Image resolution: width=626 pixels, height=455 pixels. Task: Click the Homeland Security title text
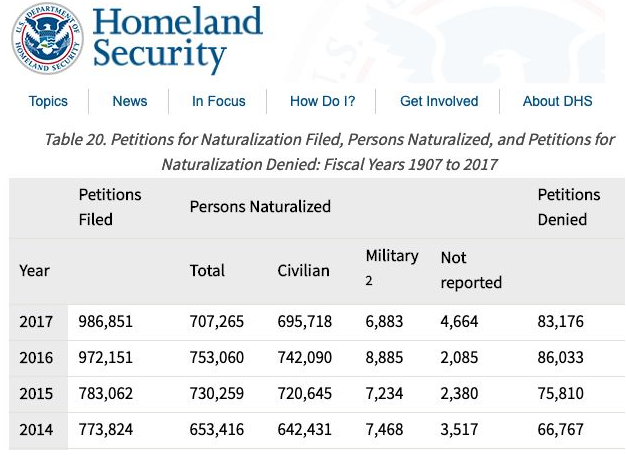coord(178,39)
